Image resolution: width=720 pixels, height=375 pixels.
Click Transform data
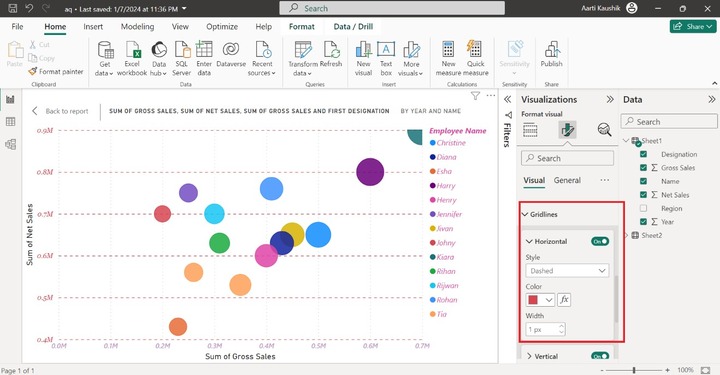coord(303,58)
